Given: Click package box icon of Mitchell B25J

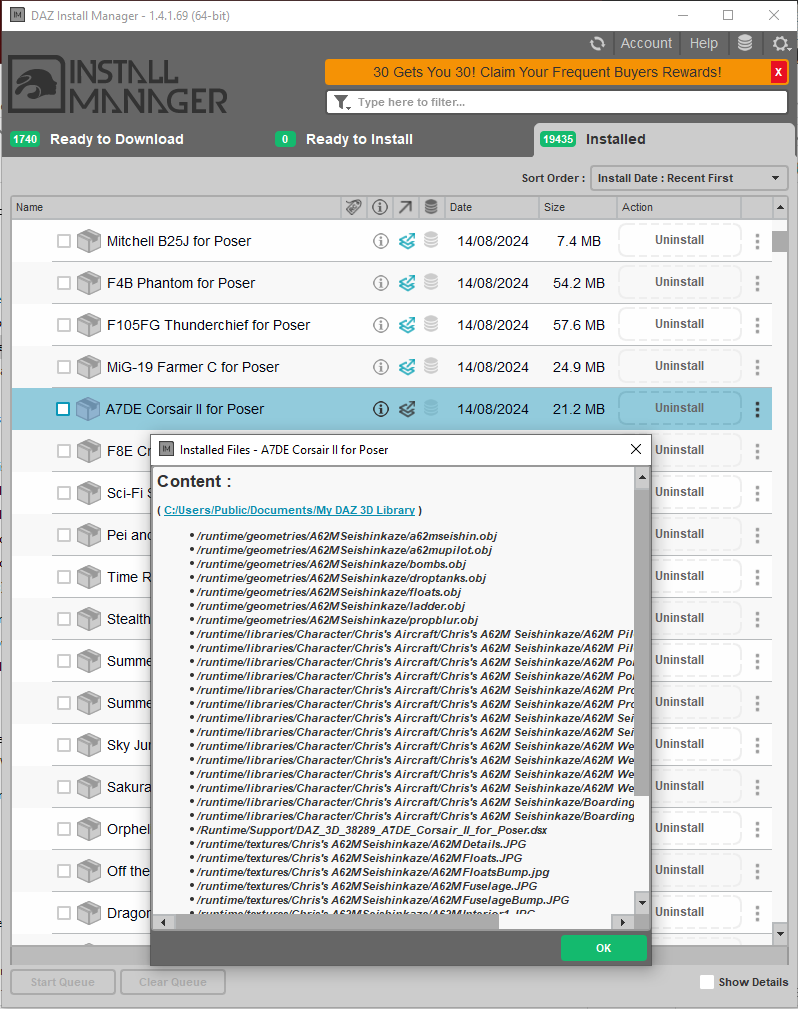Looking at the screenshot, I should (89, 241).
